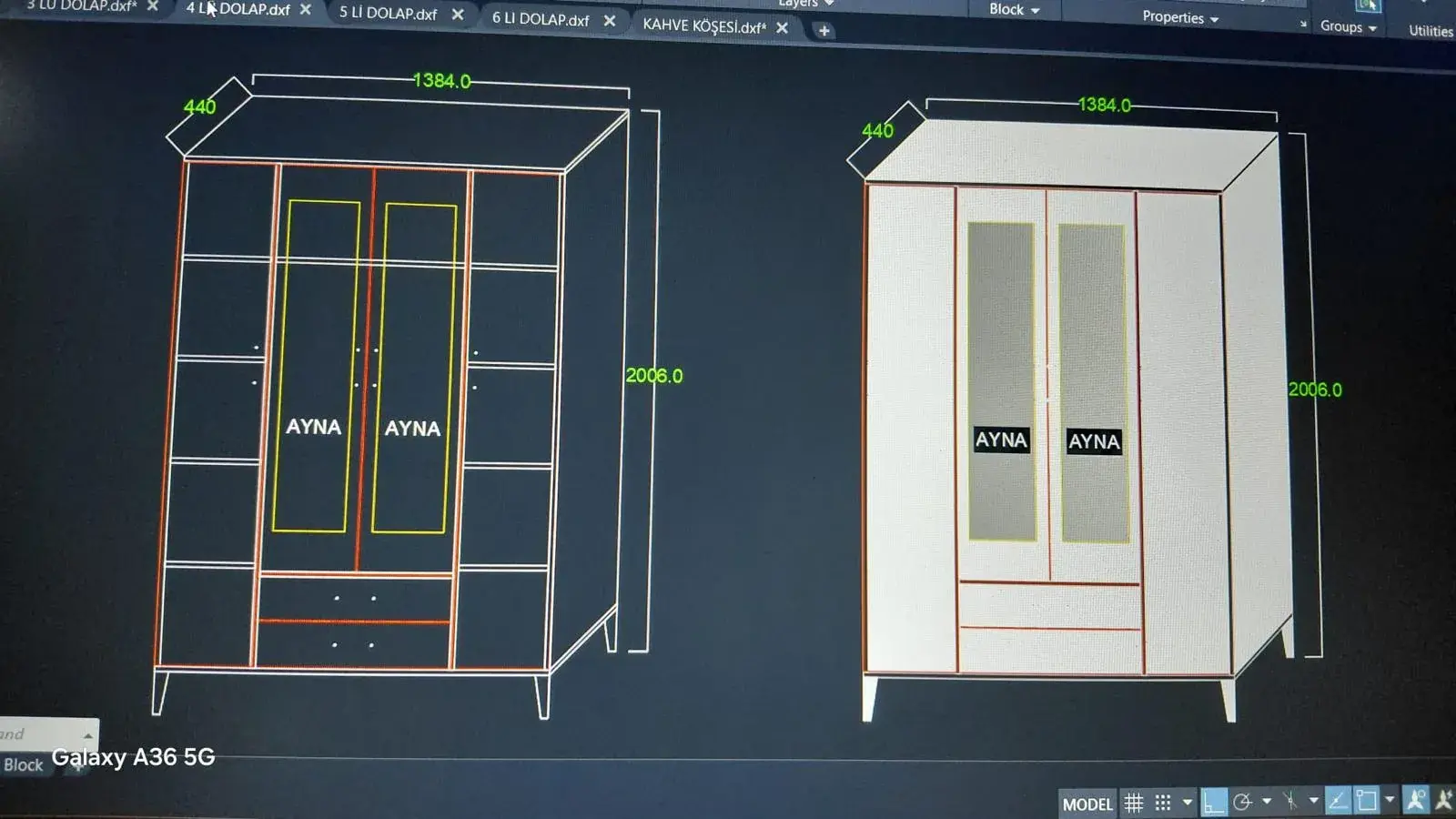Toggle 2D object snap square icon
This screenshot has width=1456, height=819.
tap(1367, 801)
